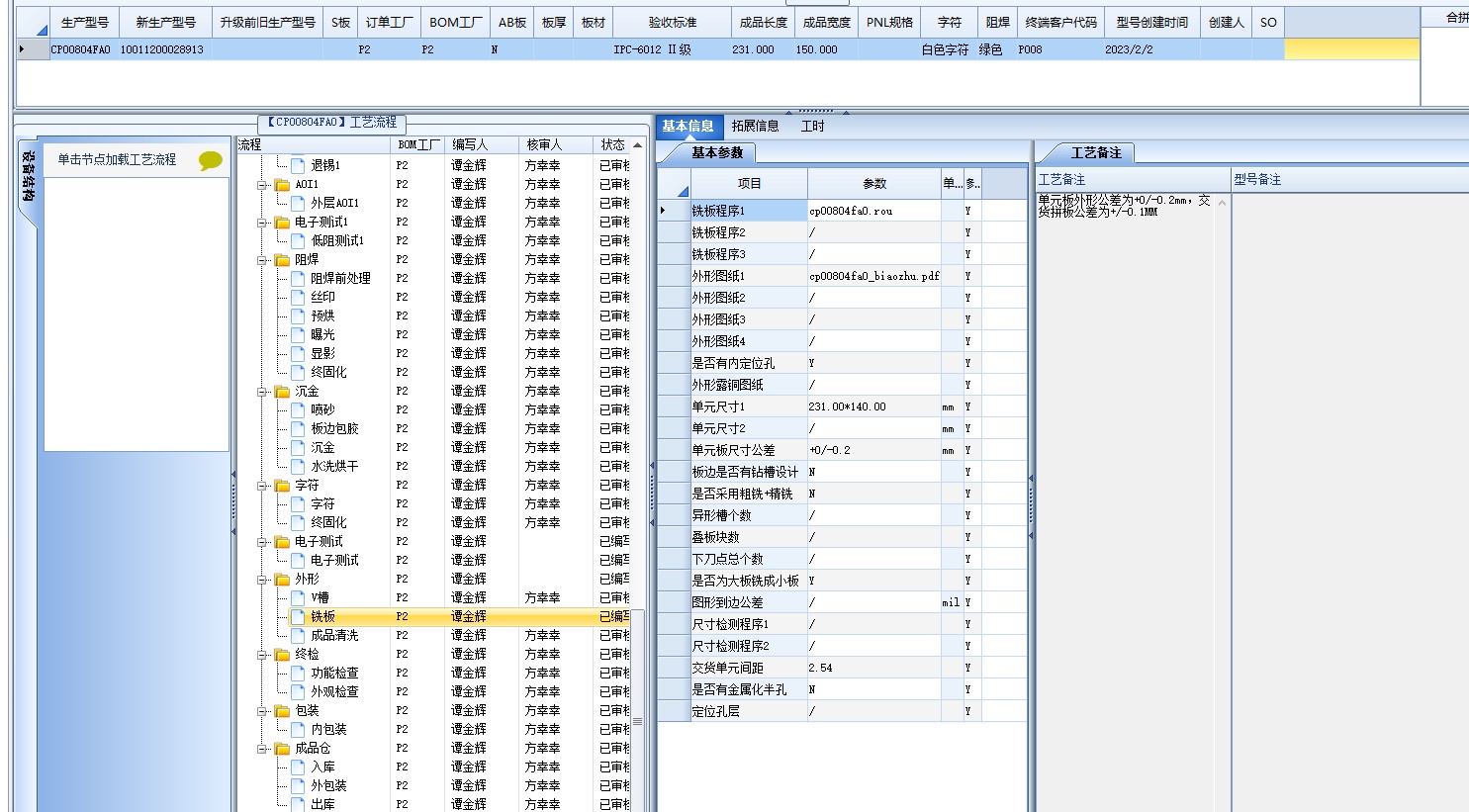Click the document icon of 外层AOI1
Viewport: 1469px width, 812px height.
(298, 203)
